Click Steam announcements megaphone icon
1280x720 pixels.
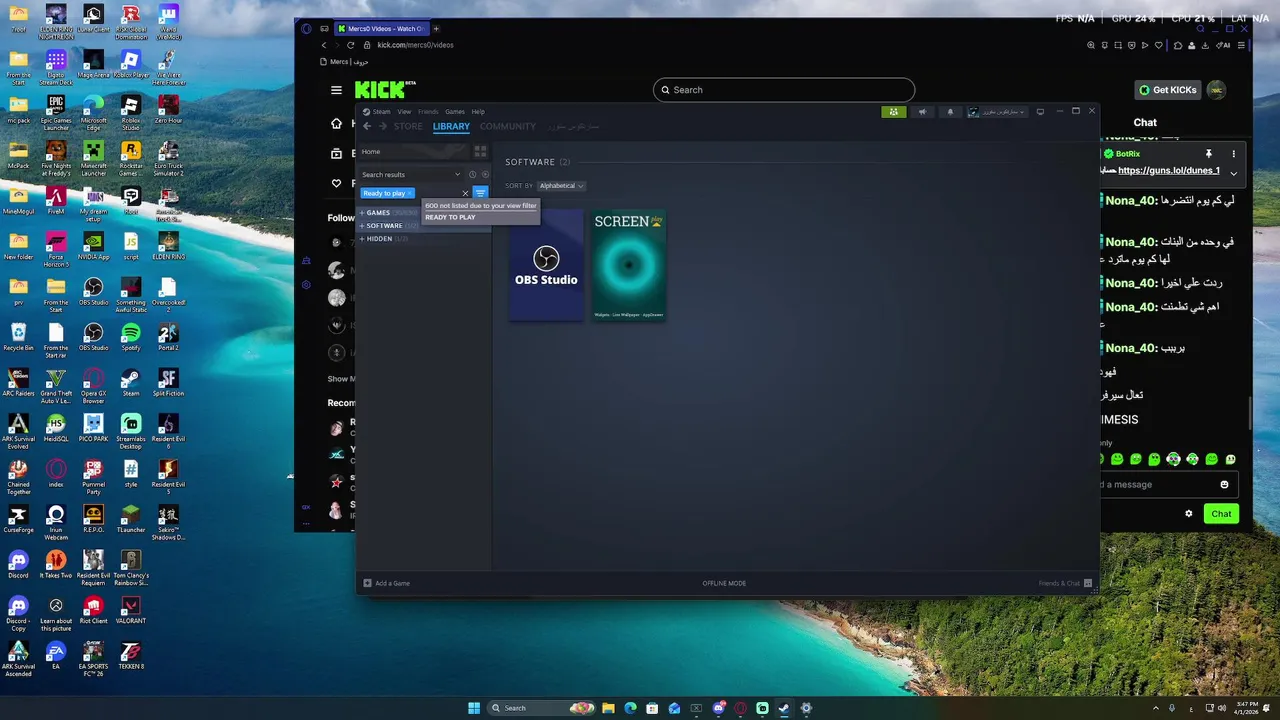(x=922, y=112)
